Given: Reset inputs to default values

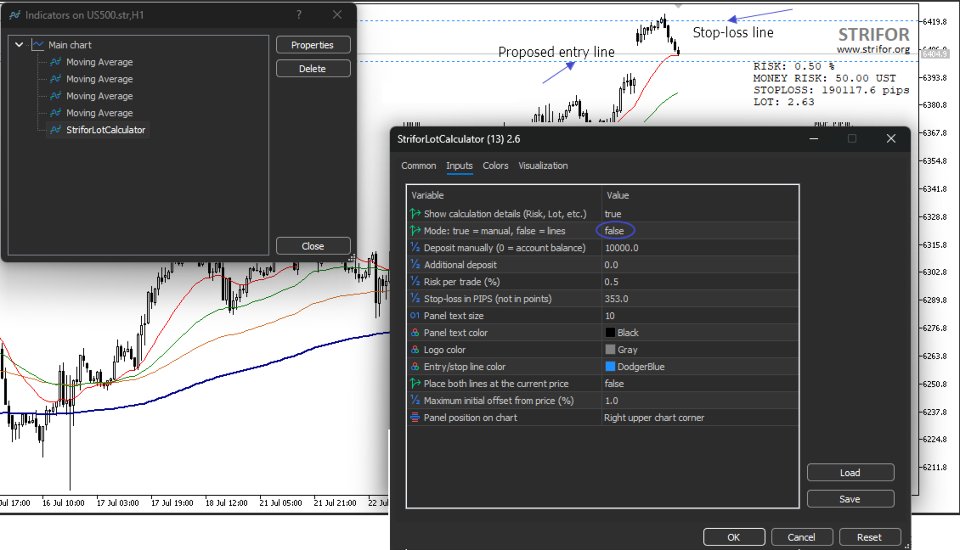Looking at the screenshot, I should pyautogui.click(x=869, y=537).
